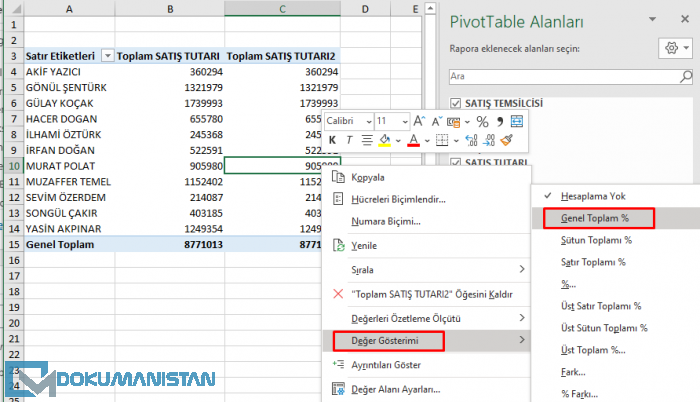This screenshot has width=700, height=402.
Task: Click the Merge and Center icon
Action: click(x=517, y=121)
